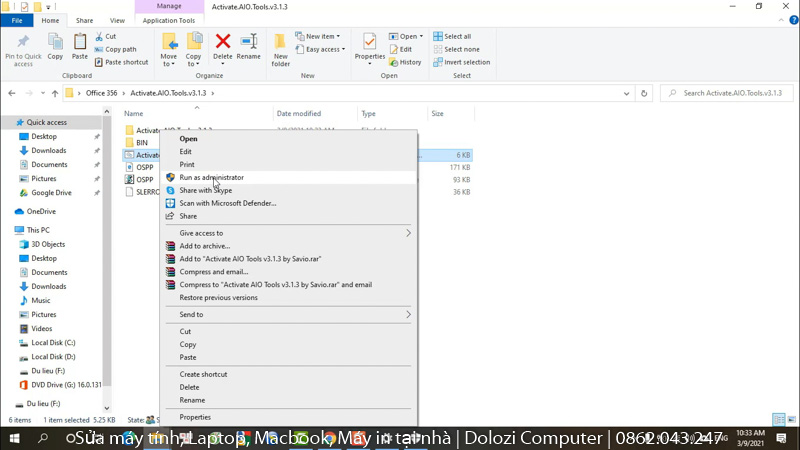Open Local Disk (C:) in the navigation pane
800x450 pixels.
pyautogui.click(x=53, y=342)
